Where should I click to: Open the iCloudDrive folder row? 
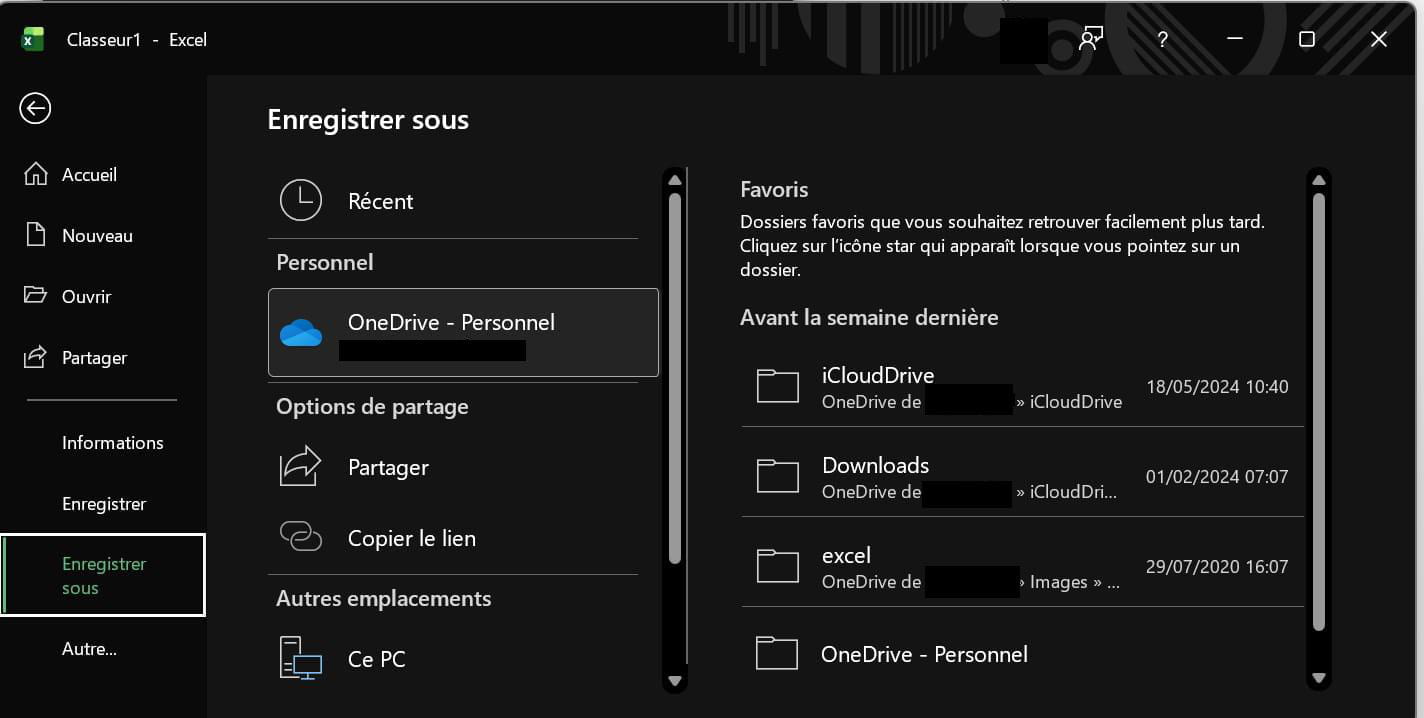tap(1022, 387)
